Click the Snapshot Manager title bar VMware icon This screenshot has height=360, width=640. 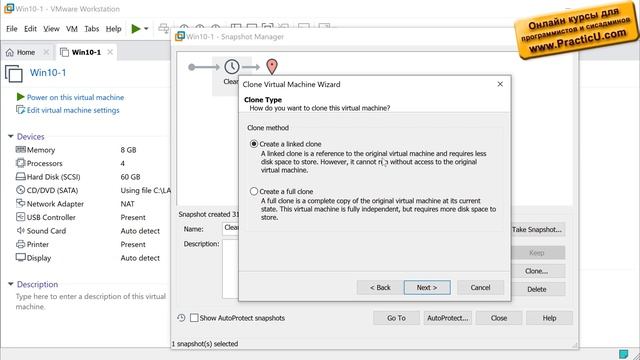180,36
